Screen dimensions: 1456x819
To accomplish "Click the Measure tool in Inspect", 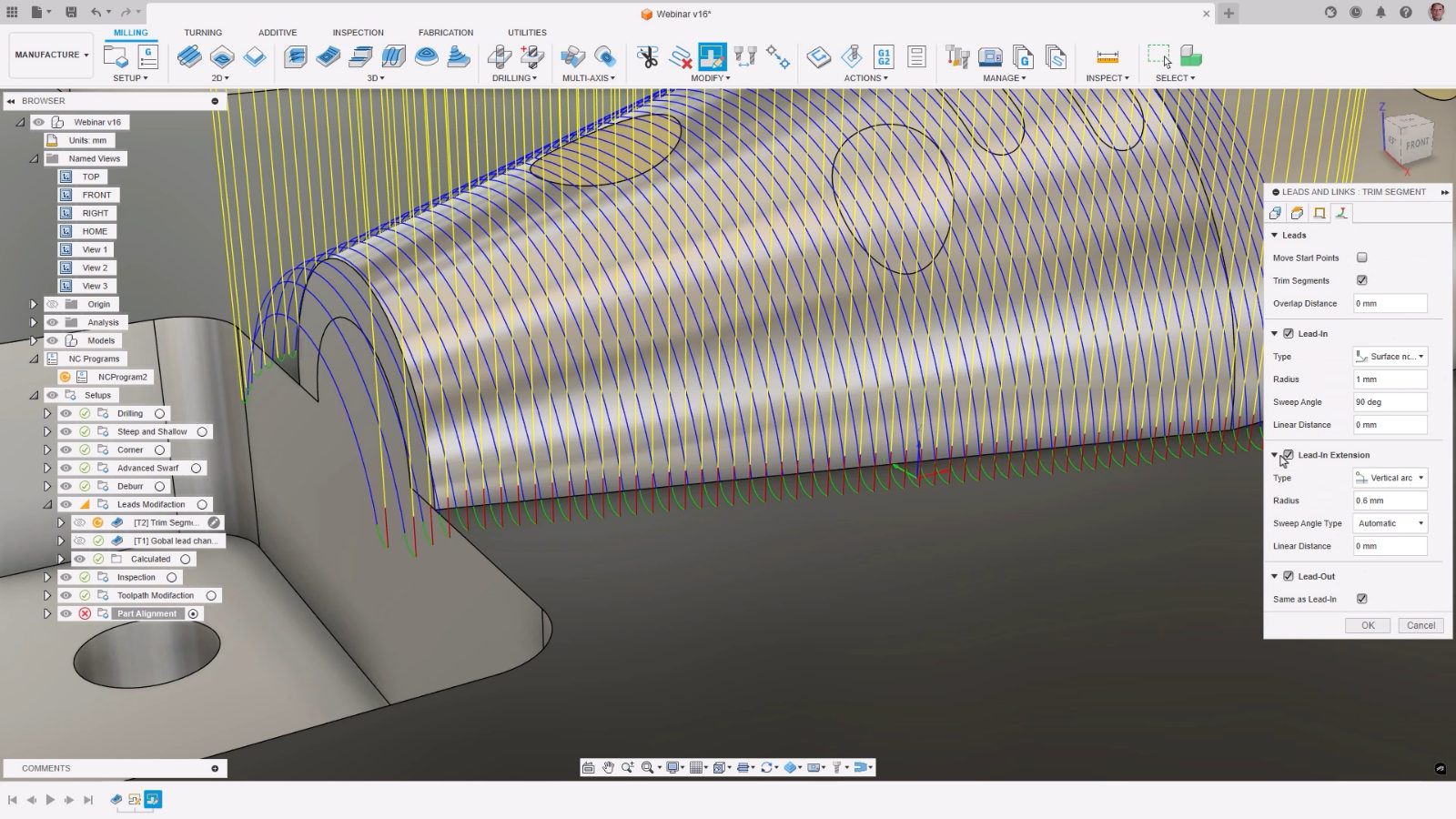I will tap(1107, 57).
